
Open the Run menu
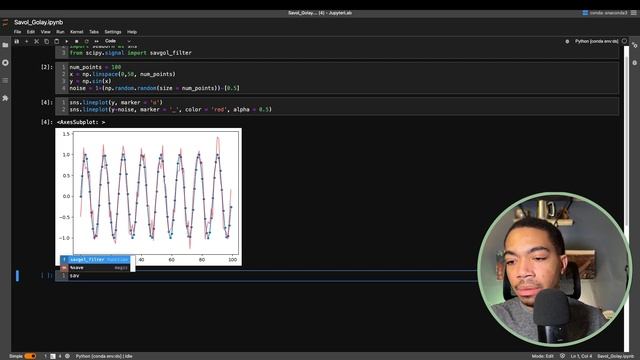(60, 32)
